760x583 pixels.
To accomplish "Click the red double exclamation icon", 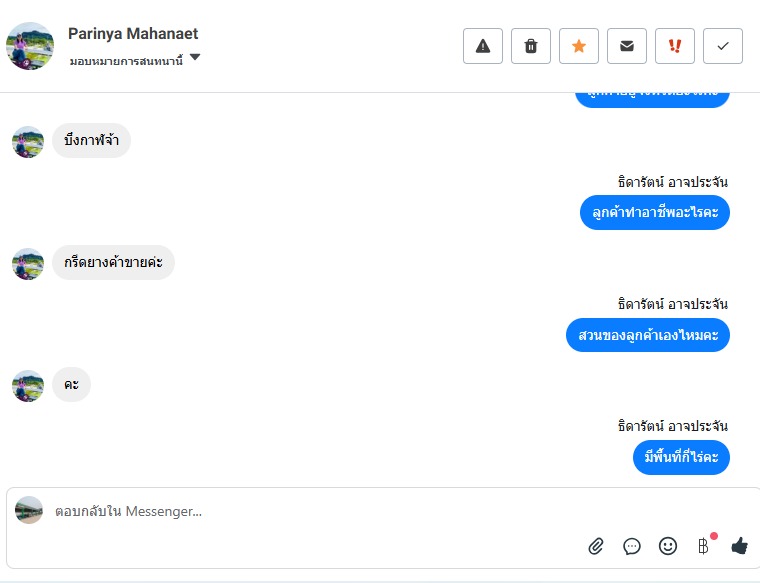I will (675, 46).
